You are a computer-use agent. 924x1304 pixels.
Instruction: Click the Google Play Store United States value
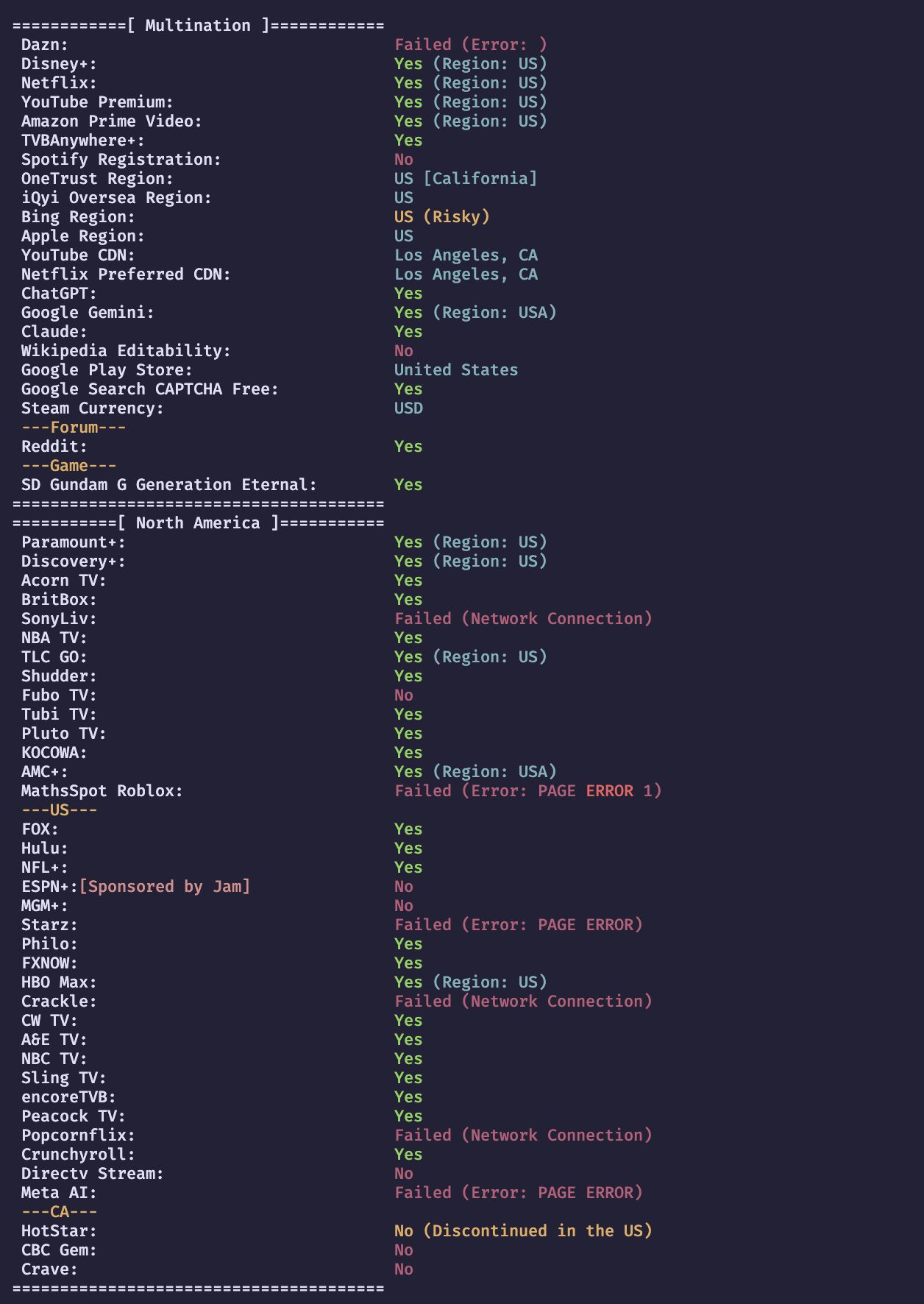456,370
